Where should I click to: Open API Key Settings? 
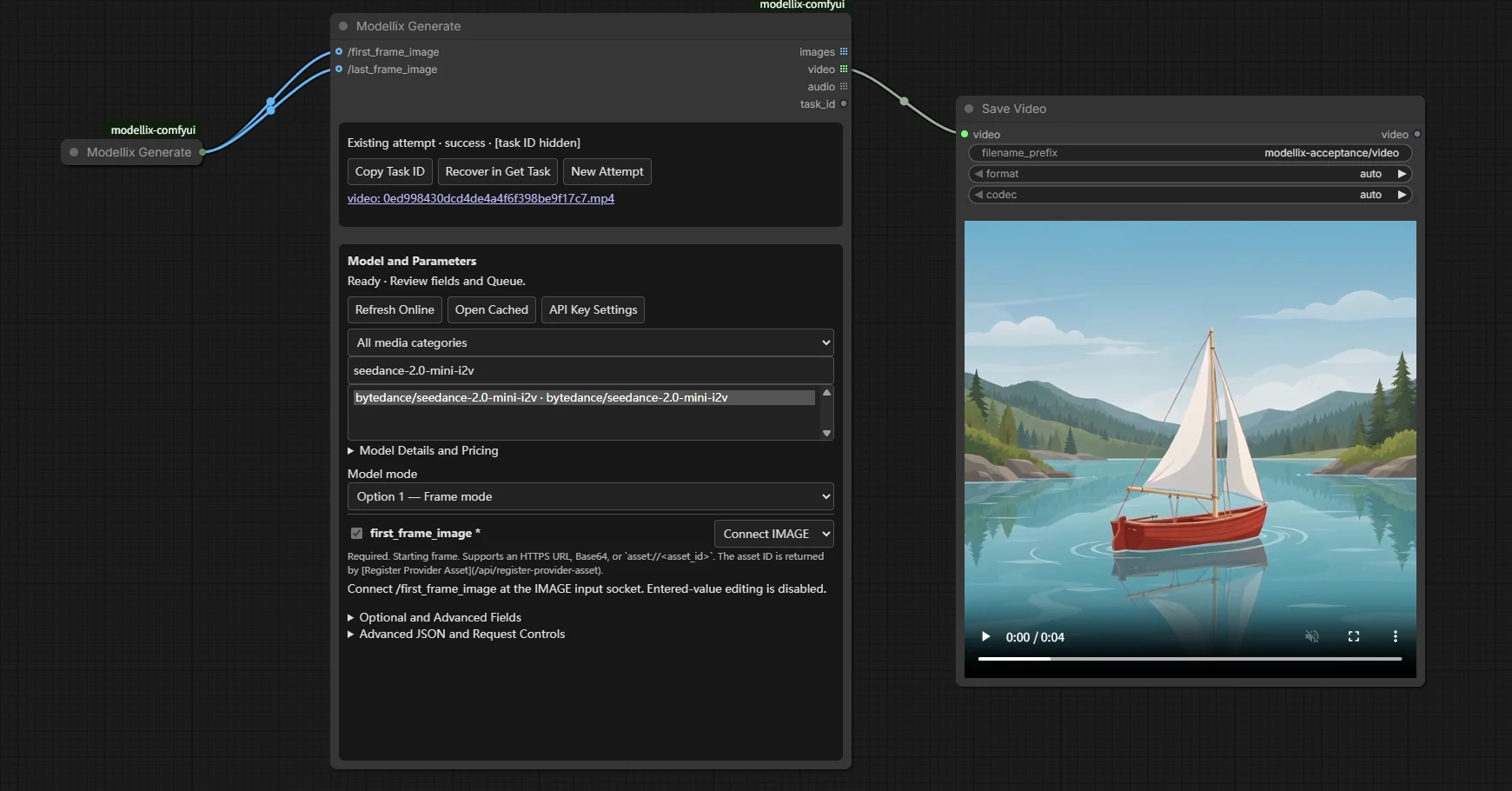tap(594, 309)
